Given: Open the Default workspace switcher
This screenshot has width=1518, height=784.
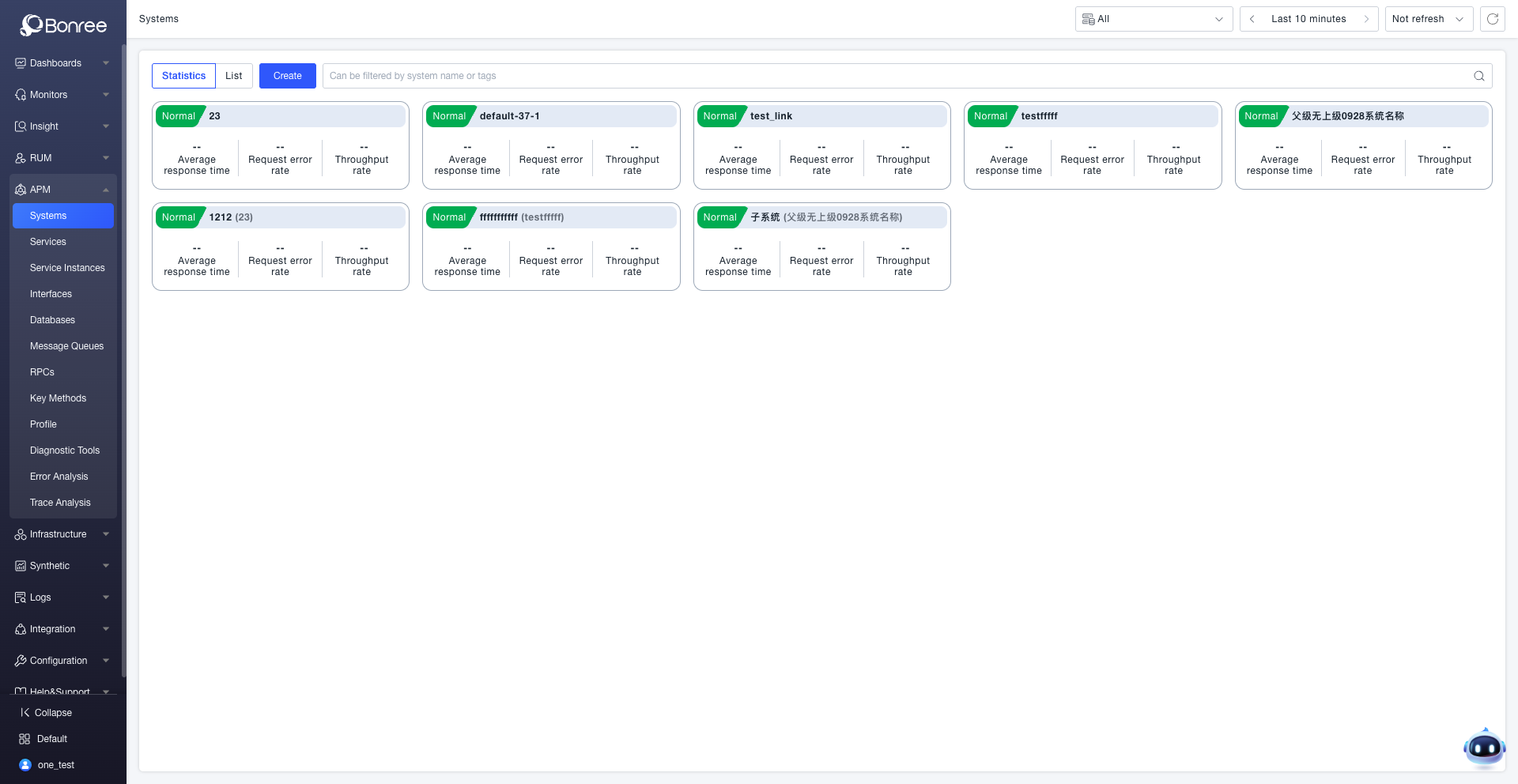Looking at the screenshot, I should pos(43,739).
